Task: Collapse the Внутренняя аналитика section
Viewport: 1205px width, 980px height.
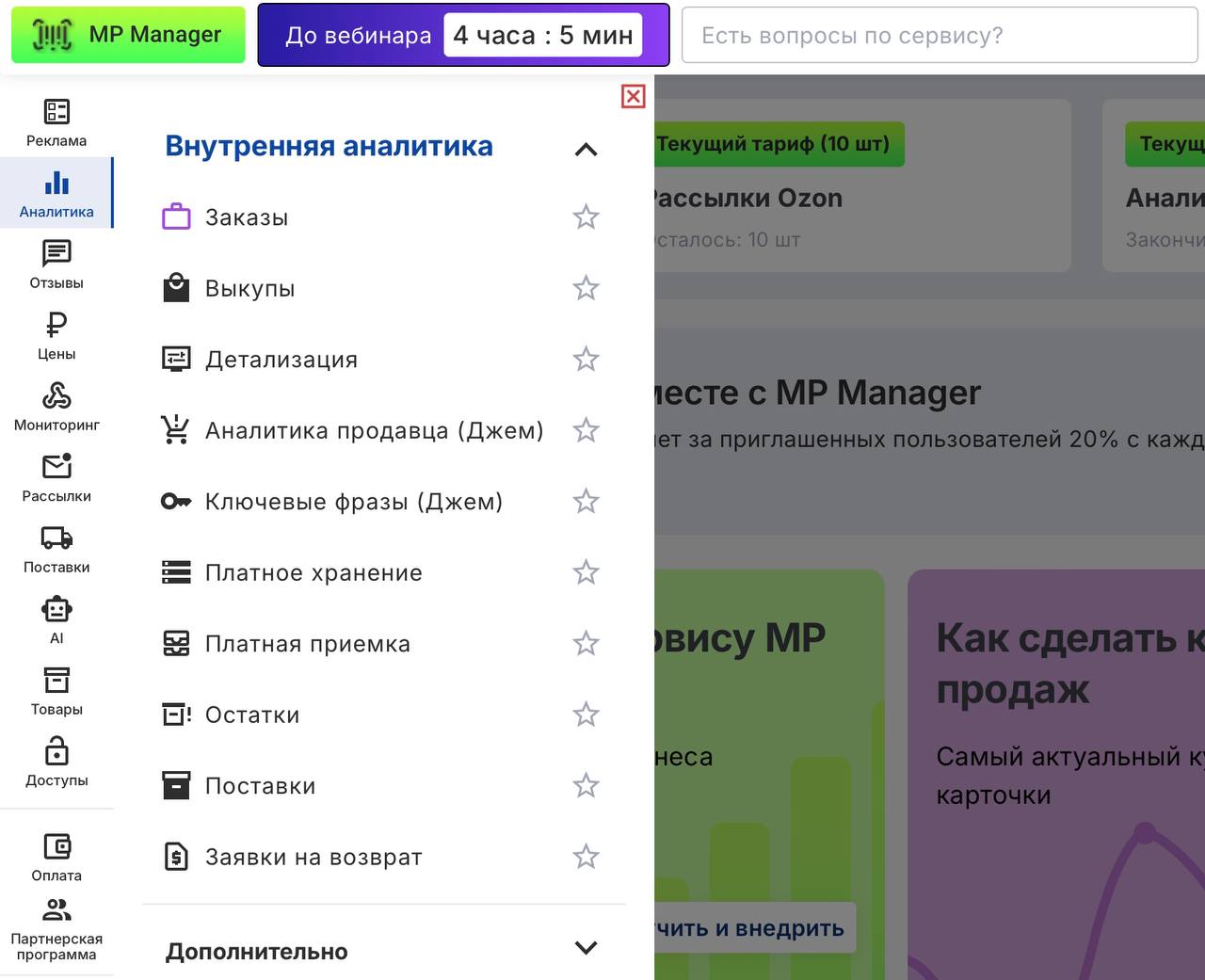Action: 586,149
